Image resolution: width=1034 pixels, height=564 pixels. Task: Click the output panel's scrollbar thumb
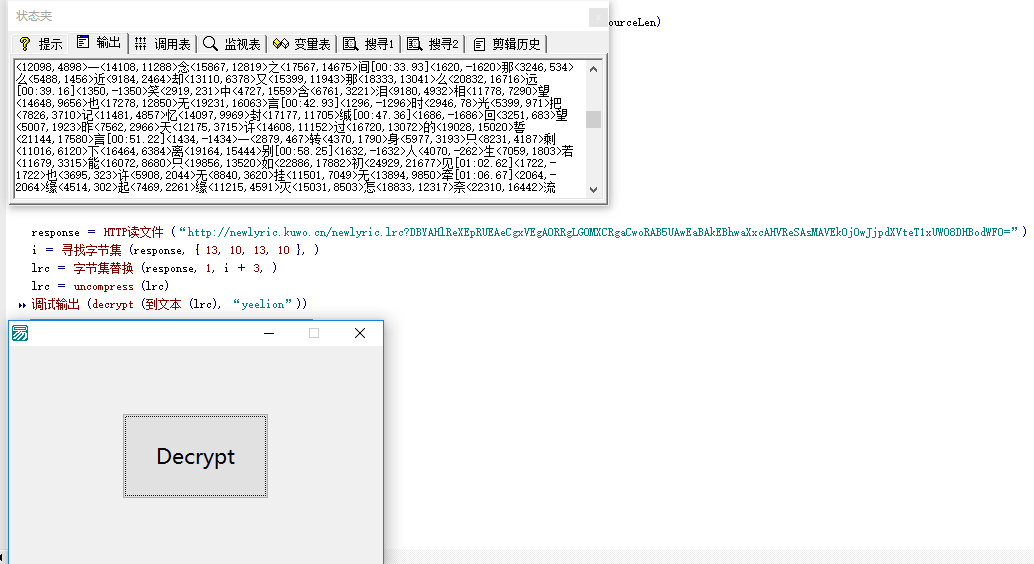point(593,119)
